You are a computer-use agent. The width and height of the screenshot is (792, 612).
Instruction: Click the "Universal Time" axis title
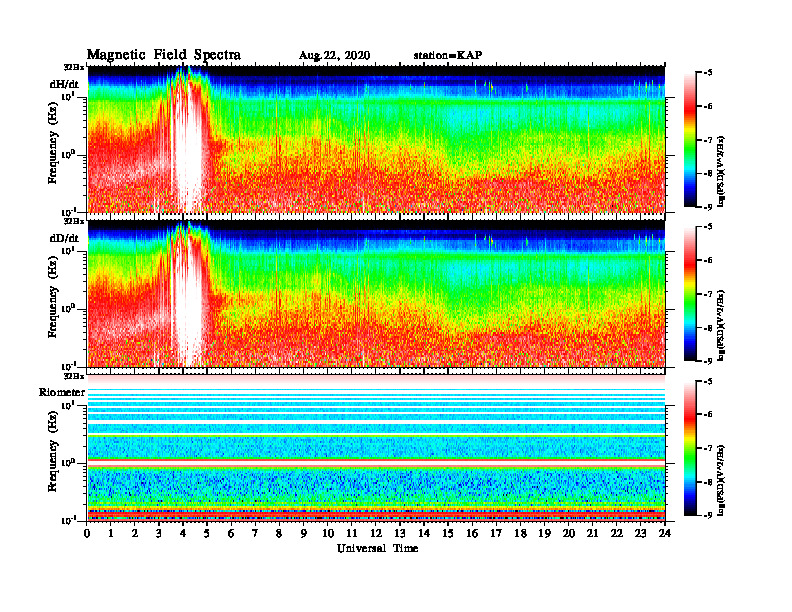[377, 548]
